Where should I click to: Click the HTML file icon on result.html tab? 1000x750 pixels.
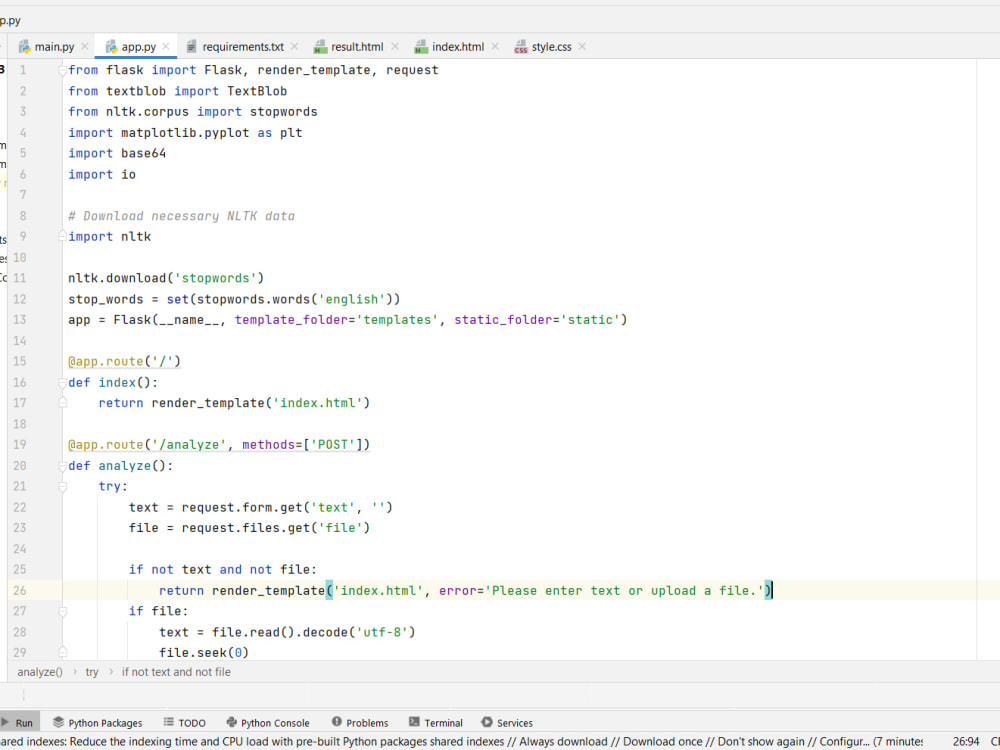[x=320, y=47]
